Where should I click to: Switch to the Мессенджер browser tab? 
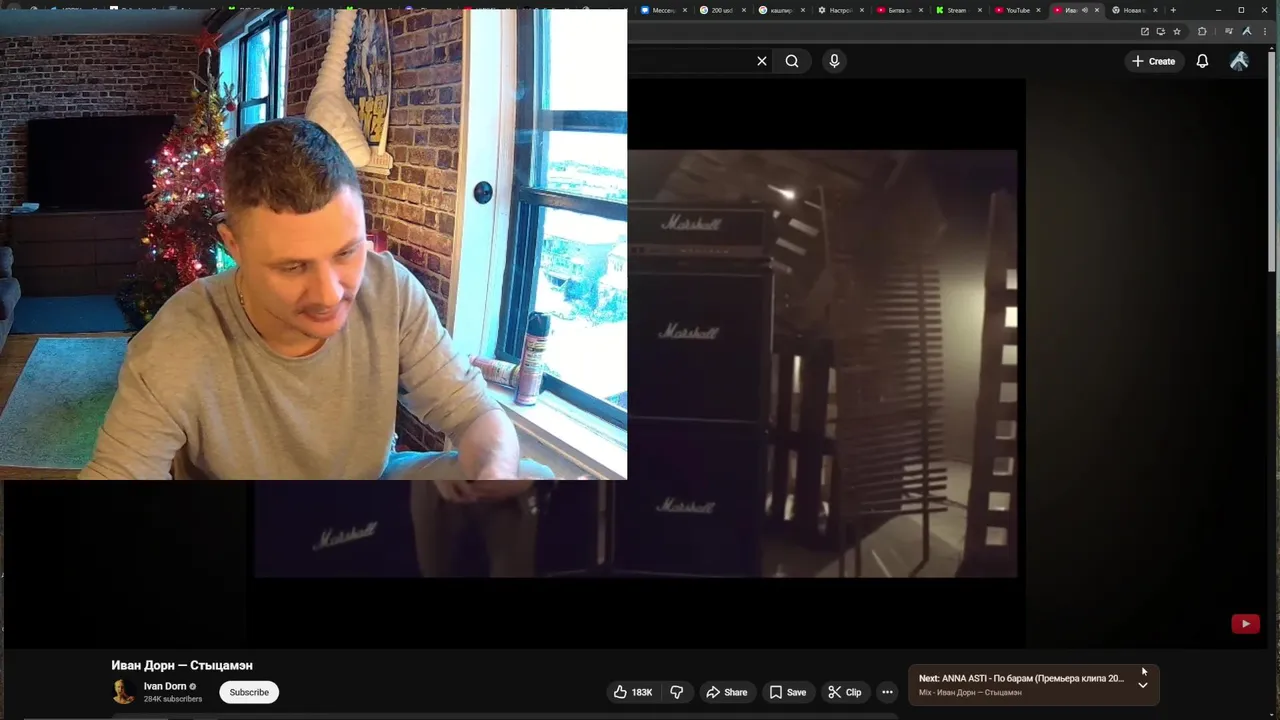click(664, 10)
